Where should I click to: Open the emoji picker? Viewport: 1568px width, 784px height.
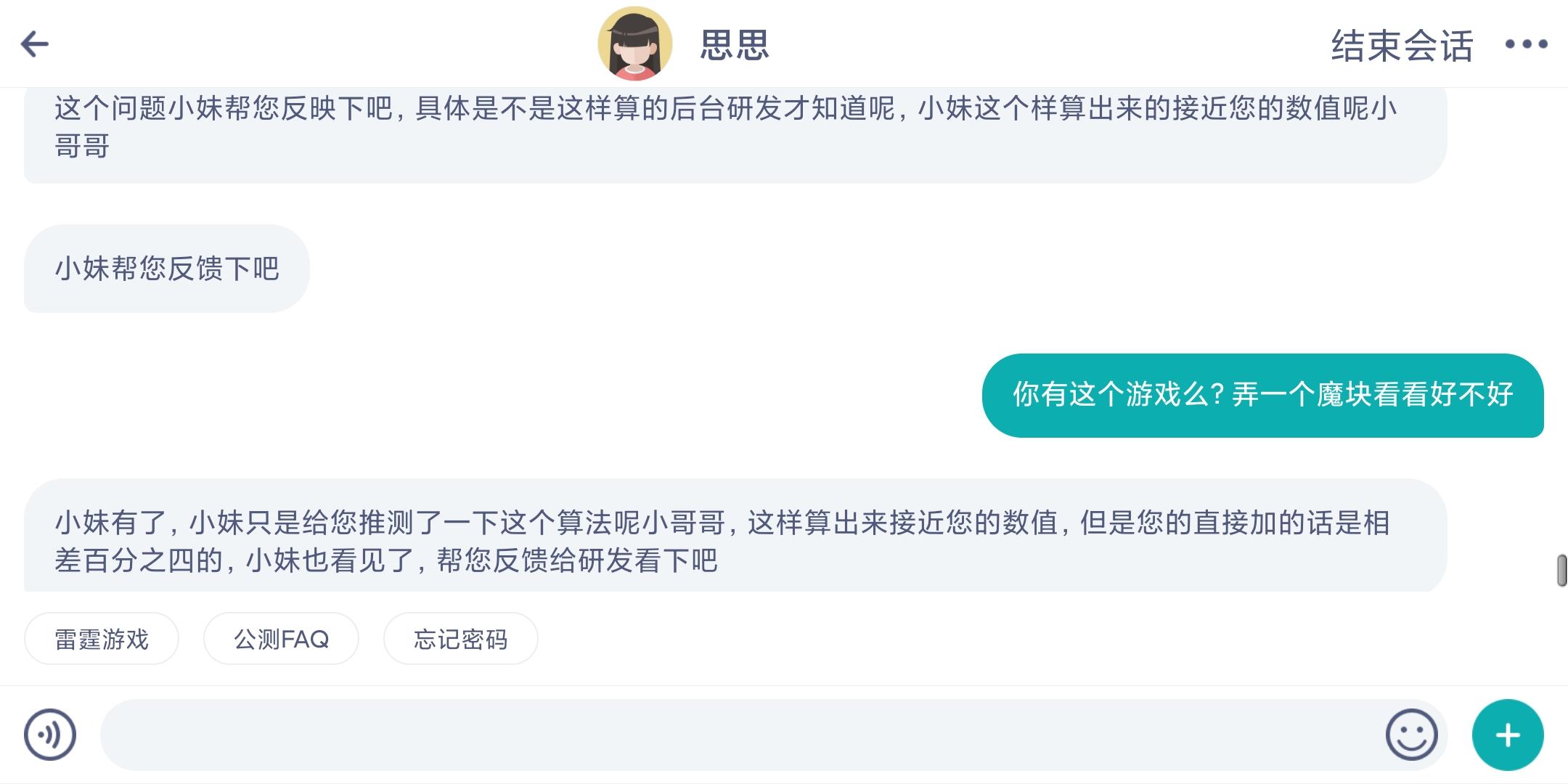click(1410, 735)
